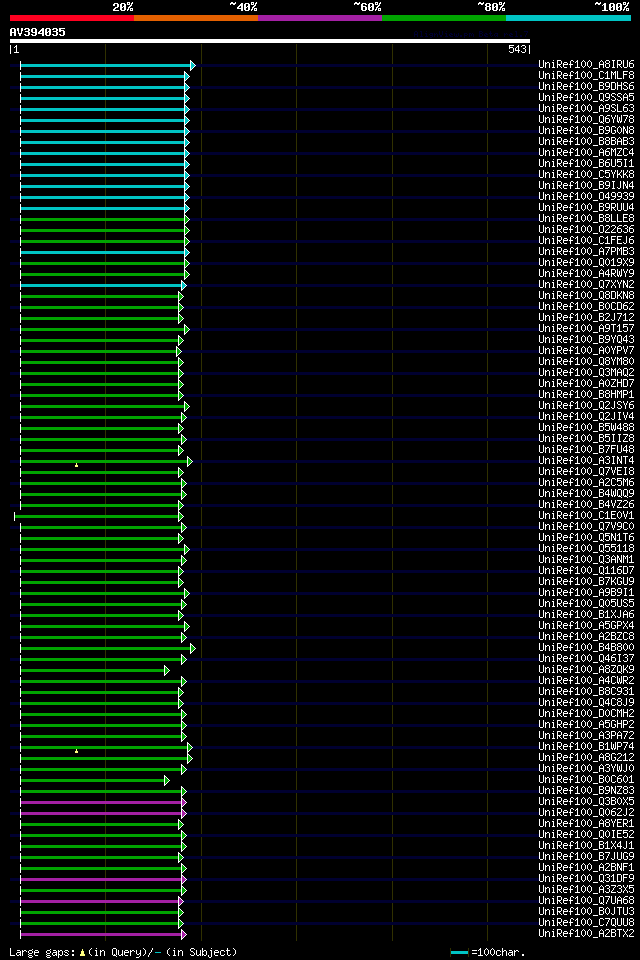The width and height of the screenshot is (640, 960).
Task: Select the UniRef100_A3INT4 label
Action: 586,460
